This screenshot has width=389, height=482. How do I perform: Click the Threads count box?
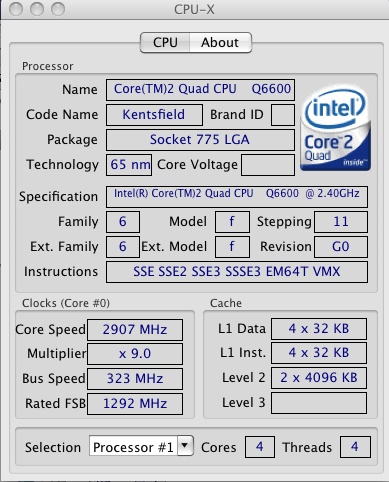tap(355, 447)
